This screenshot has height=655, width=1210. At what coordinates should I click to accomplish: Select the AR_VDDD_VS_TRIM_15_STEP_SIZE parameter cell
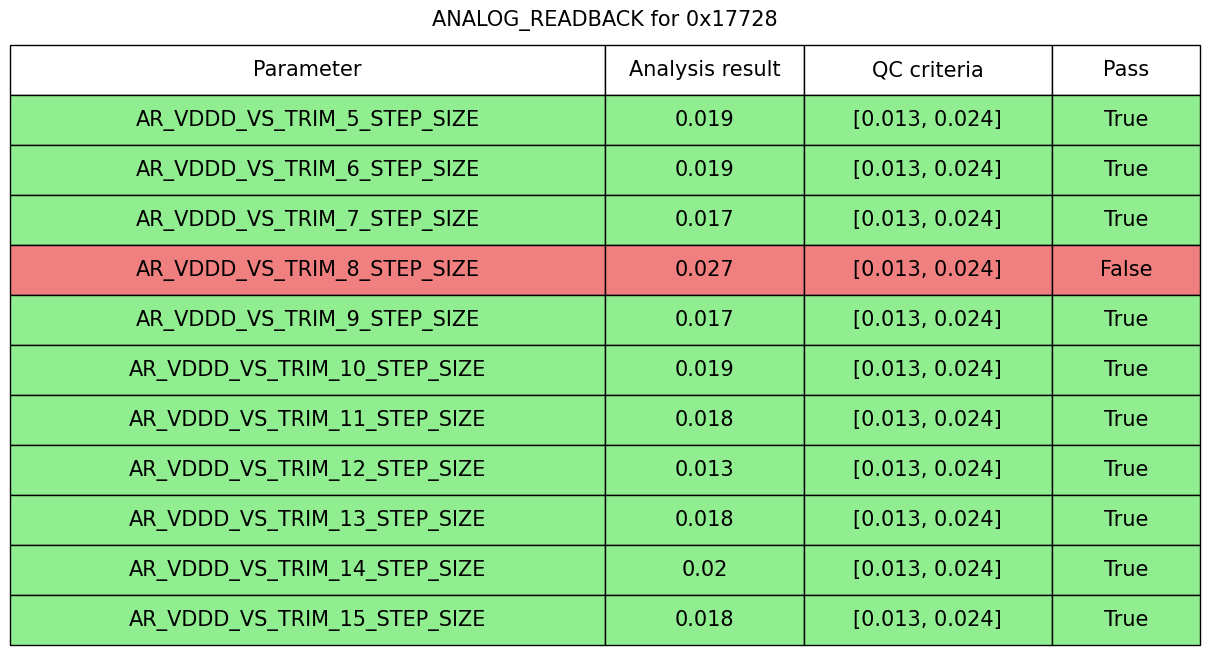tap(307, 620)
